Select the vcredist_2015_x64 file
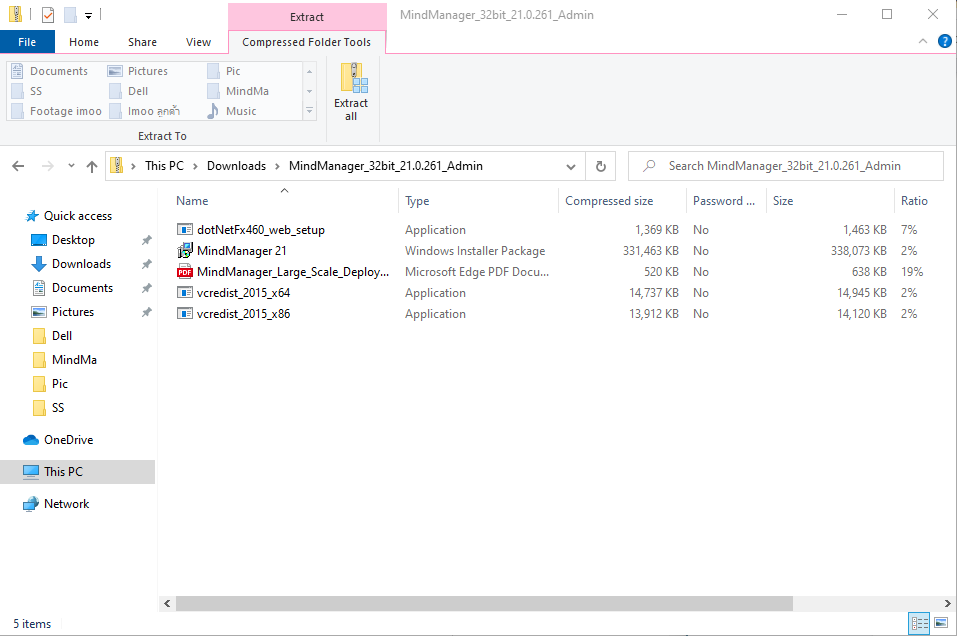 [244, 293]
